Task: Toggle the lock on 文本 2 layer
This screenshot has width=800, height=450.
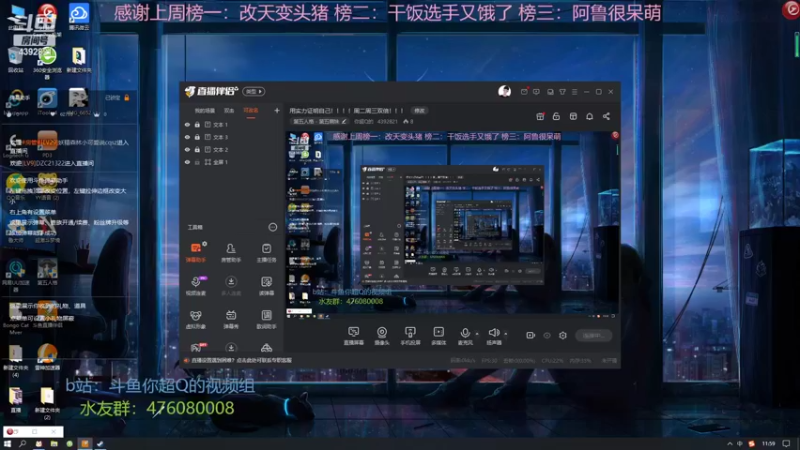Action: 197,149
